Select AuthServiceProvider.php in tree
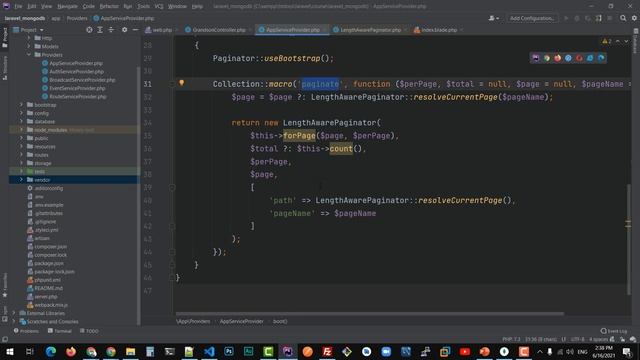640x360 pixels. (x=76, y=71)
